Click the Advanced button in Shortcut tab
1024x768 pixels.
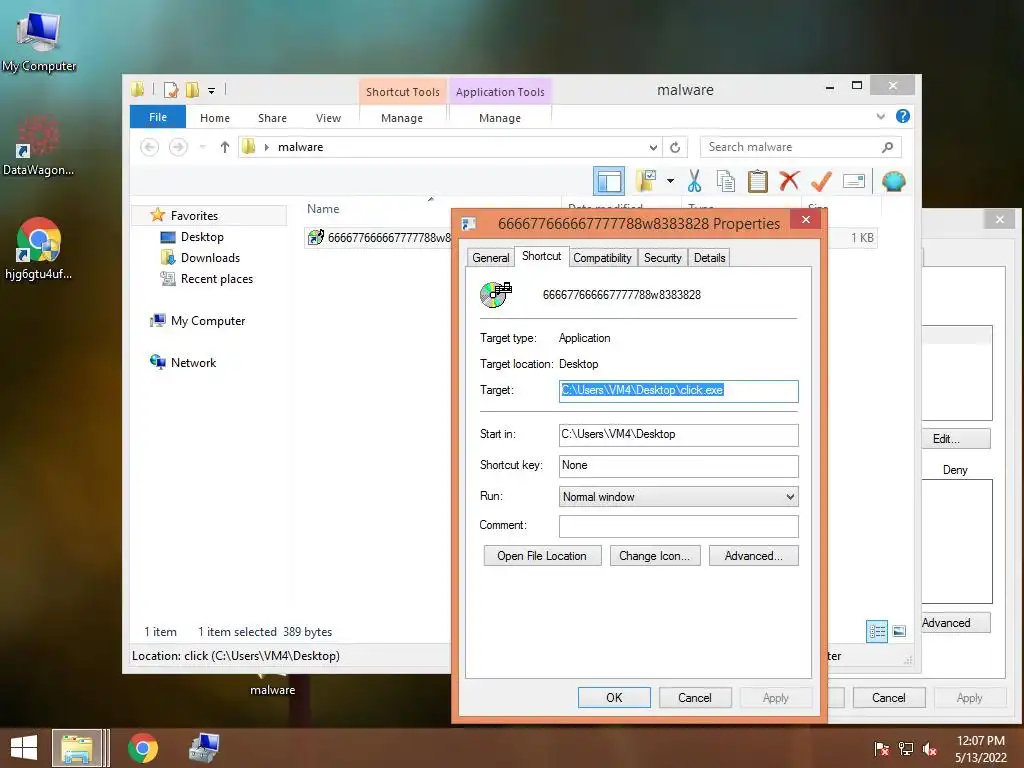coord(753,556)
